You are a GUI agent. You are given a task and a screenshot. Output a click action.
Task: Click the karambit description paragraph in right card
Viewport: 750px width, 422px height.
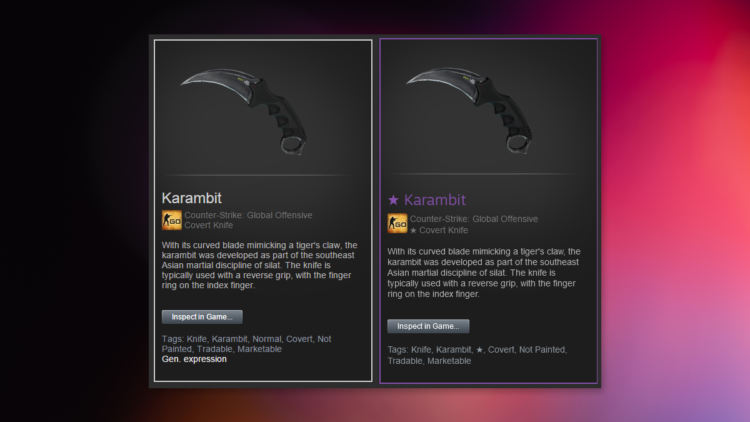click(484, 273)
